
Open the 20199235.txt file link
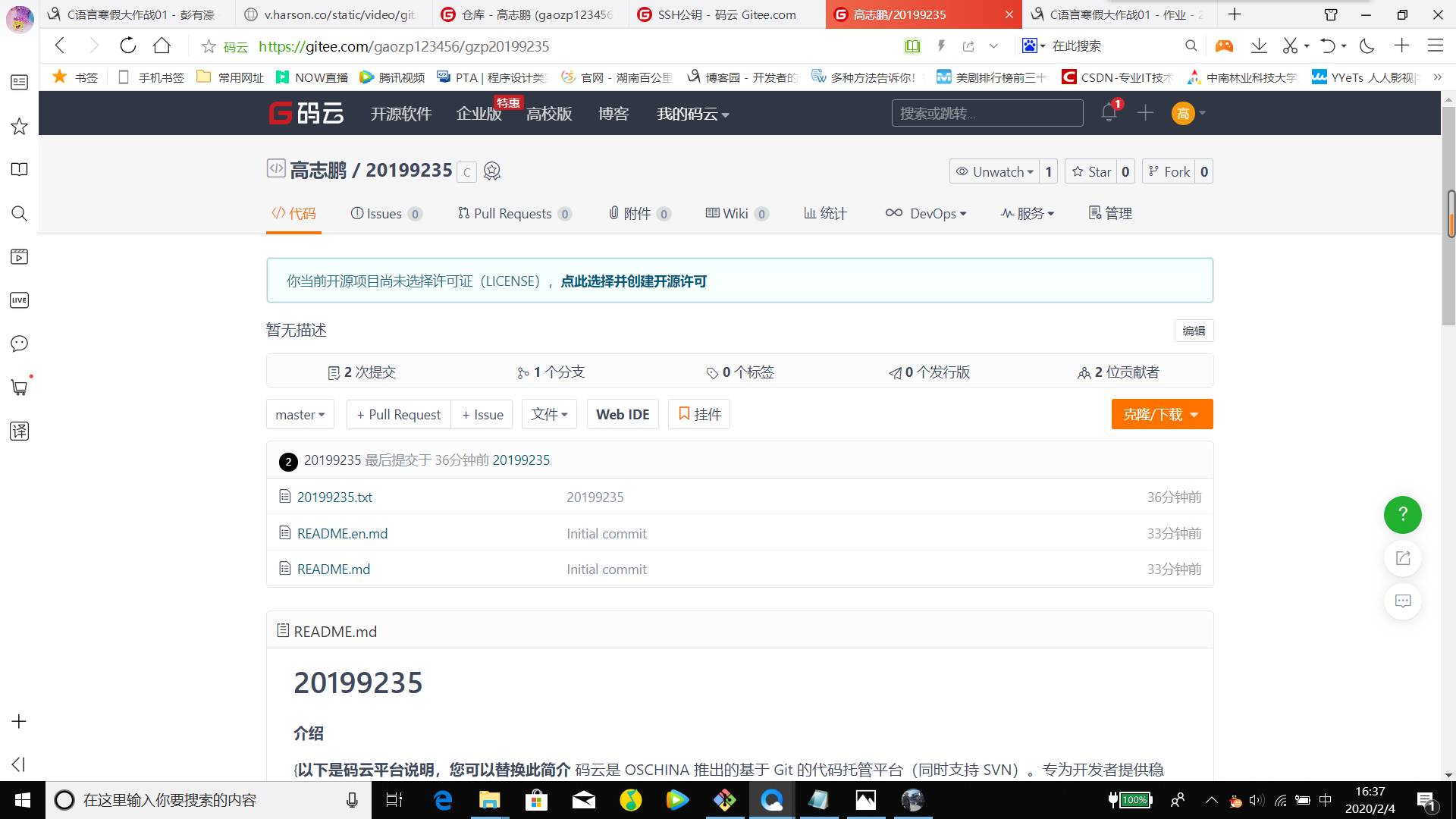(x=334, y=497)
